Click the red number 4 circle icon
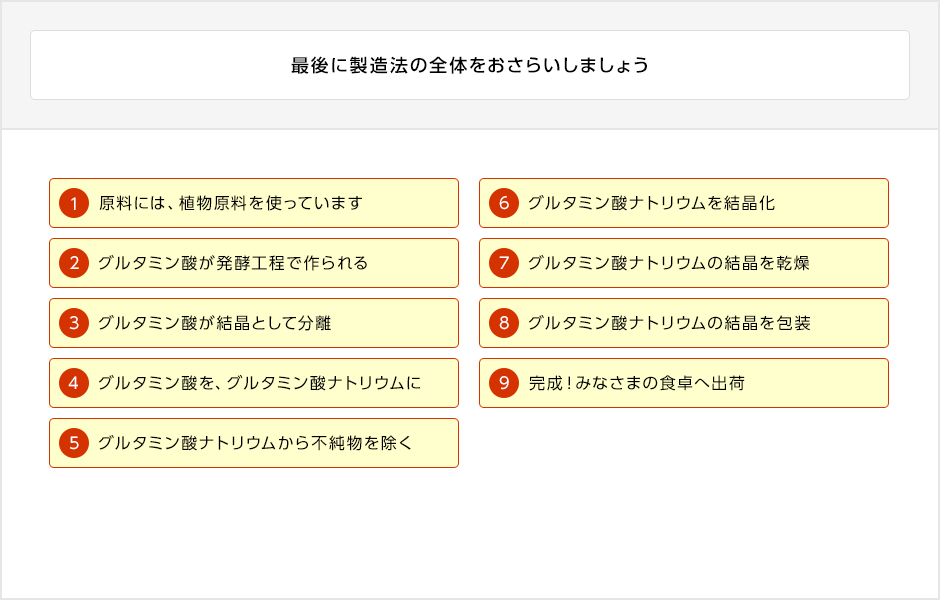The width and height of the screenshot is (940, 600). point(74,383)
